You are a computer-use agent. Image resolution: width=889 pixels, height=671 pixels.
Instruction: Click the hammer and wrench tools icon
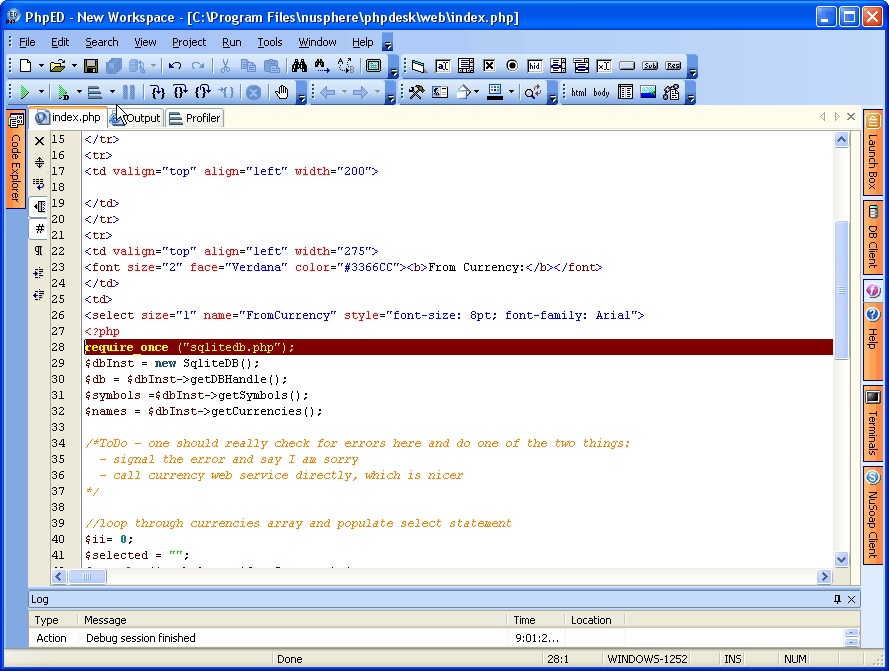415,92
